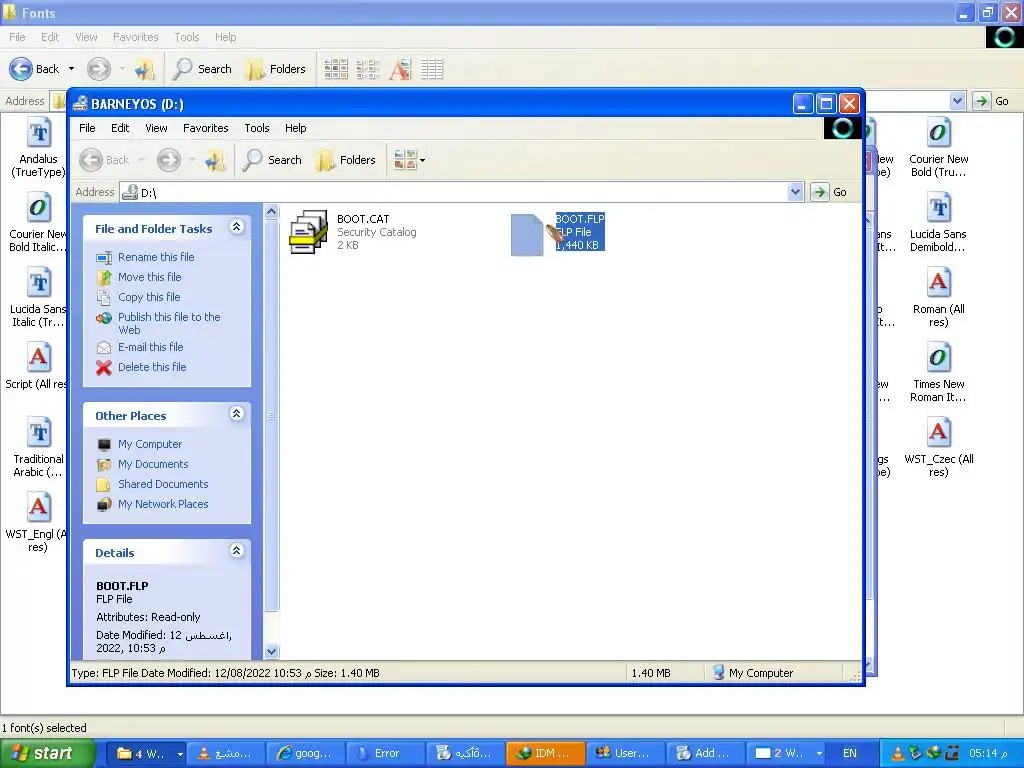Image resolution: width=1024 pixels, height=768 pixels.
Task: Click the Forward arrow in the BARNEYOS window
Action: point(168,160)
